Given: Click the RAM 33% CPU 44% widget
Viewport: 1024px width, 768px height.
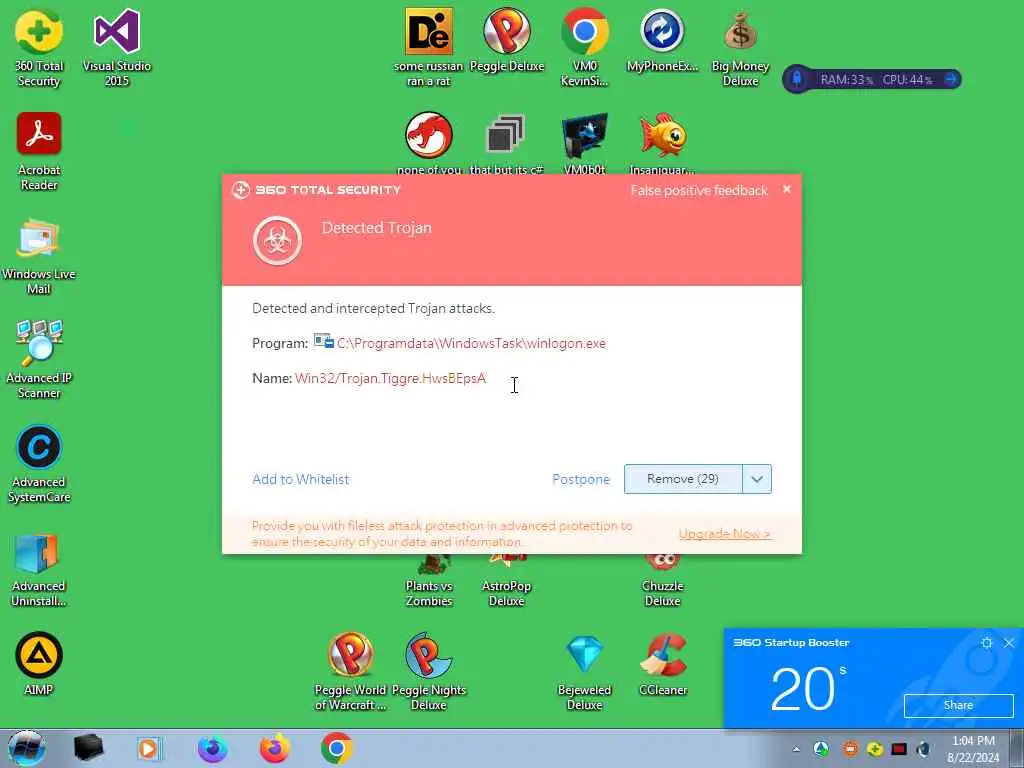Looking at the screenshot, I should tap(872, 80).
